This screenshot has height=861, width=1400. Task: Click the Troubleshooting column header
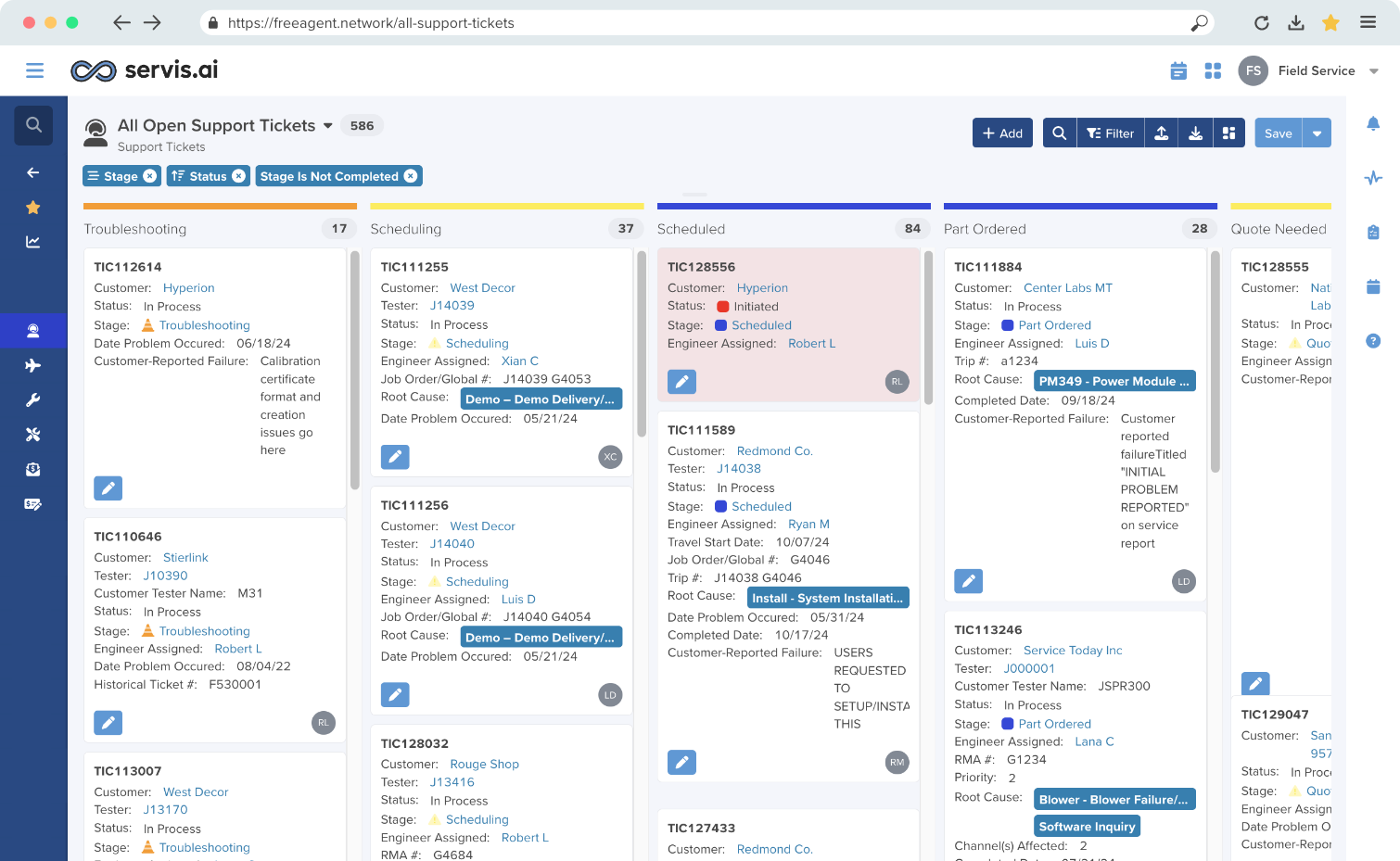[x=135, y=229]
